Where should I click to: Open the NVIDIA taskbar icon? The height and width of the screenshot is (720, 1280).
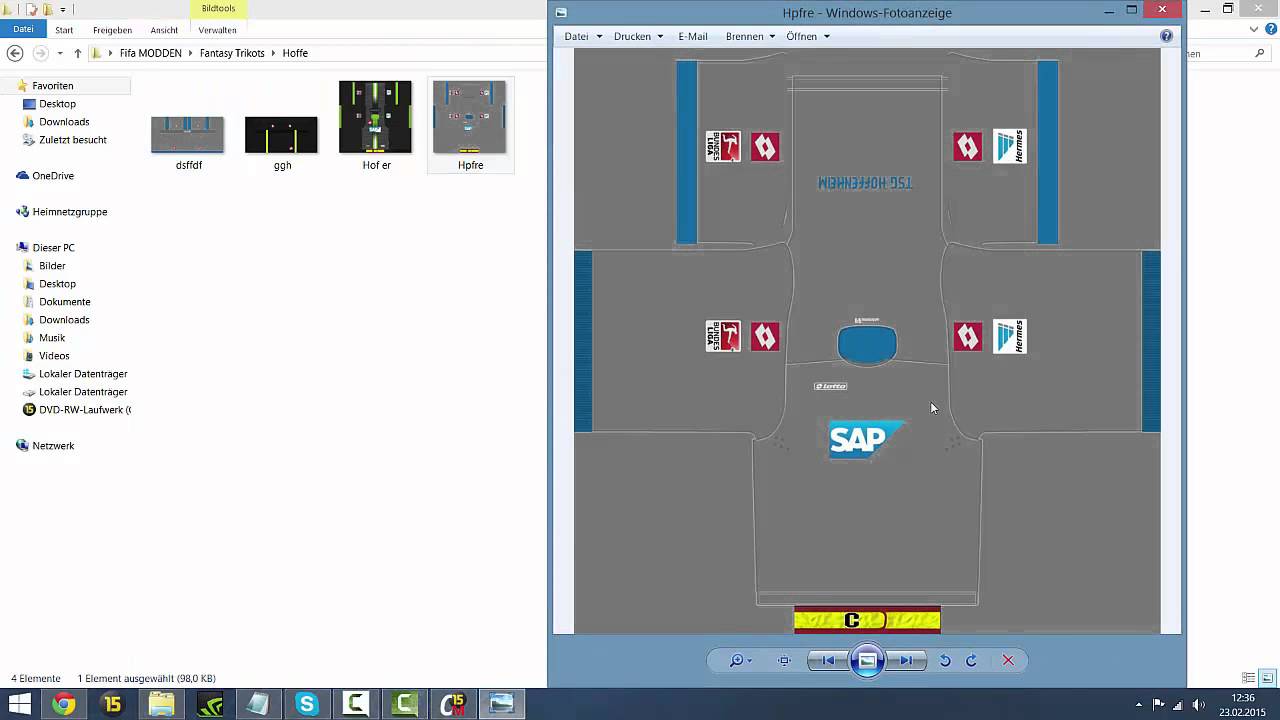210,704
